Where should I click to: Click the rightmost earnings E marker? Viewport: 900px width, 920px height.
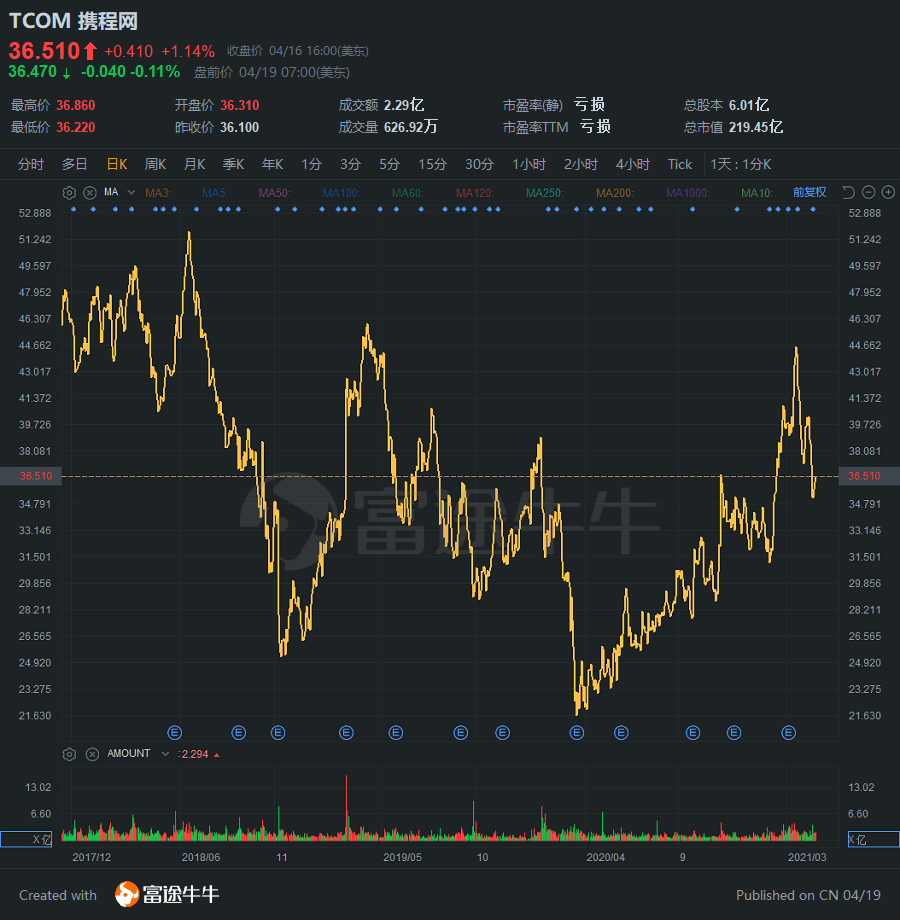pos(789,733)
